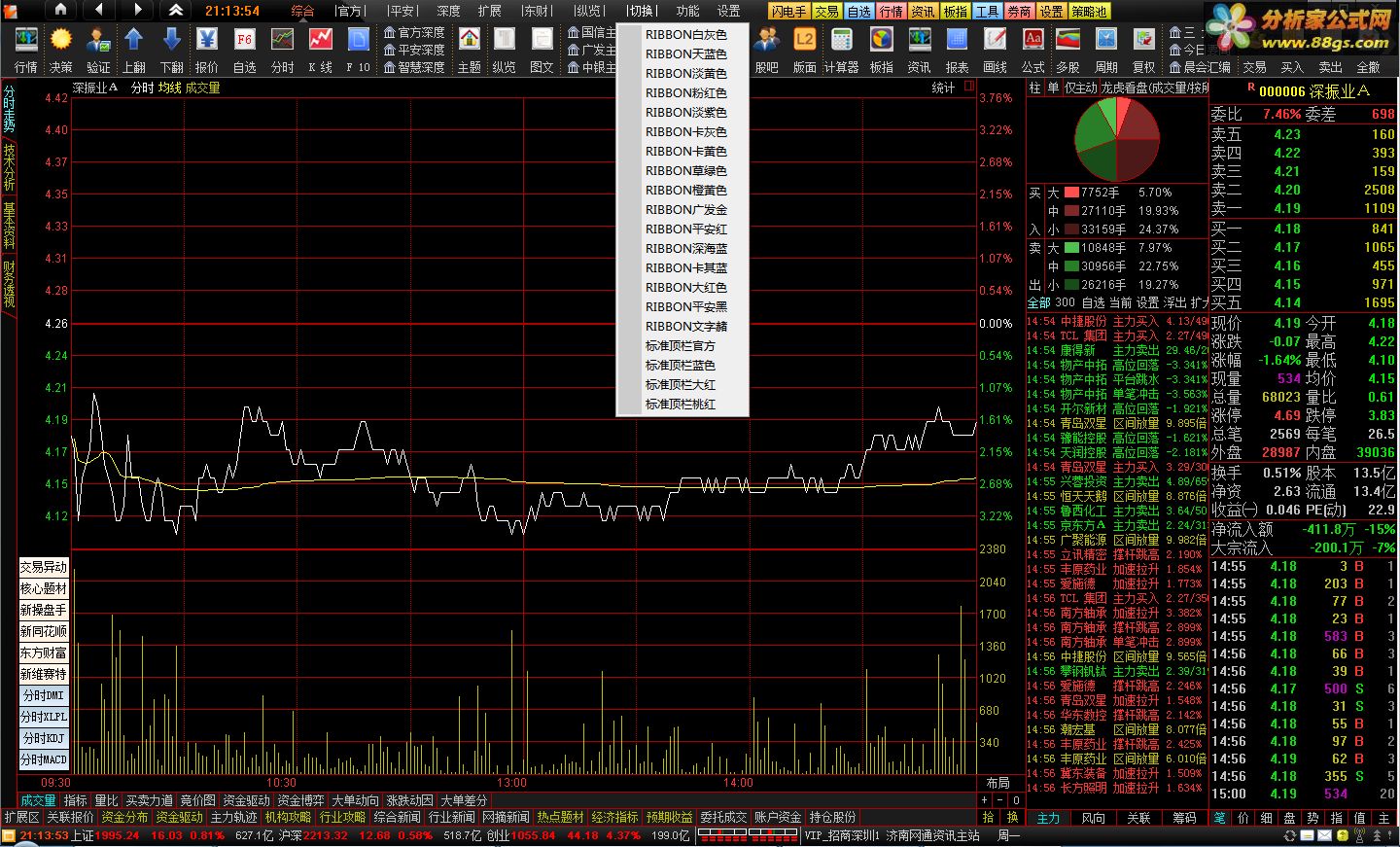Open the 纵览 overview icon
1400x847 pixels.
(505, 51)
